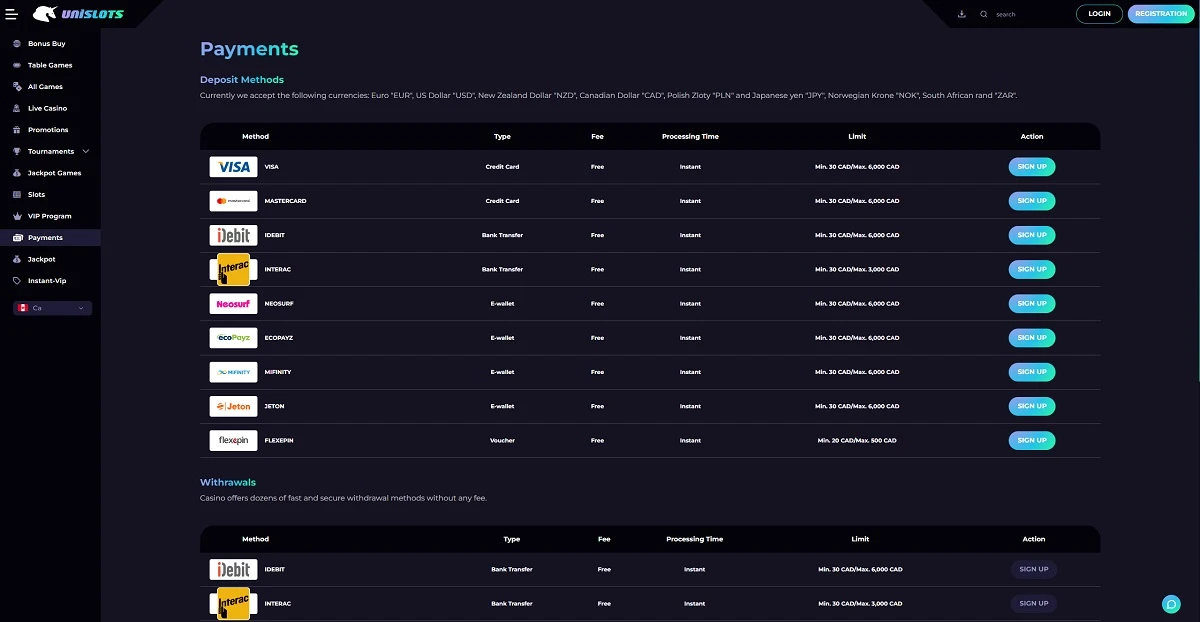Click SIGN UP for IDEBIT deposit
The image size is (1200, 622).
tap(1032, 235)
